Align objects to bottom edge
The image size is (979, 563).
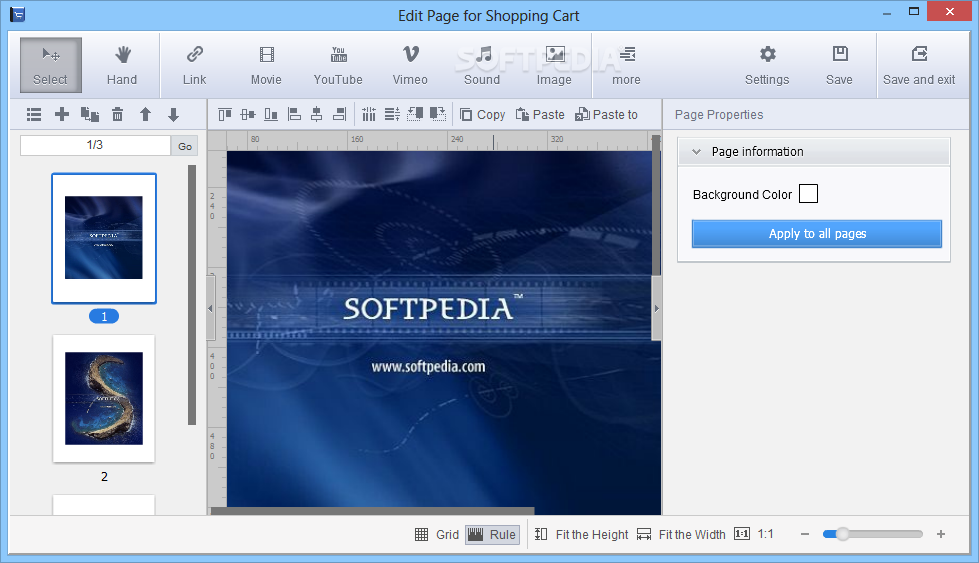coord(271,114)
